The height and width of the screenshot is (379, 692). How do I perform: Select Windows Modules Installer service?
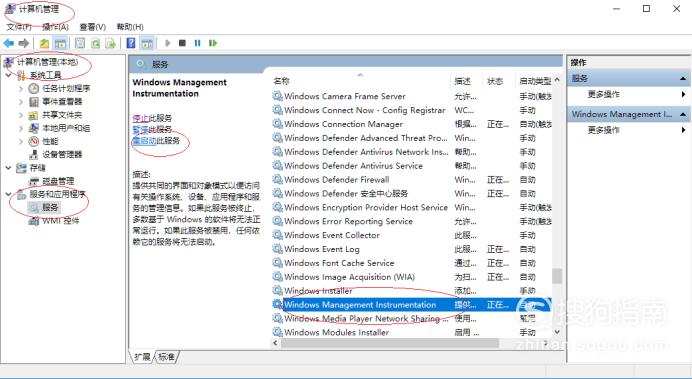[x=336, y=332]
